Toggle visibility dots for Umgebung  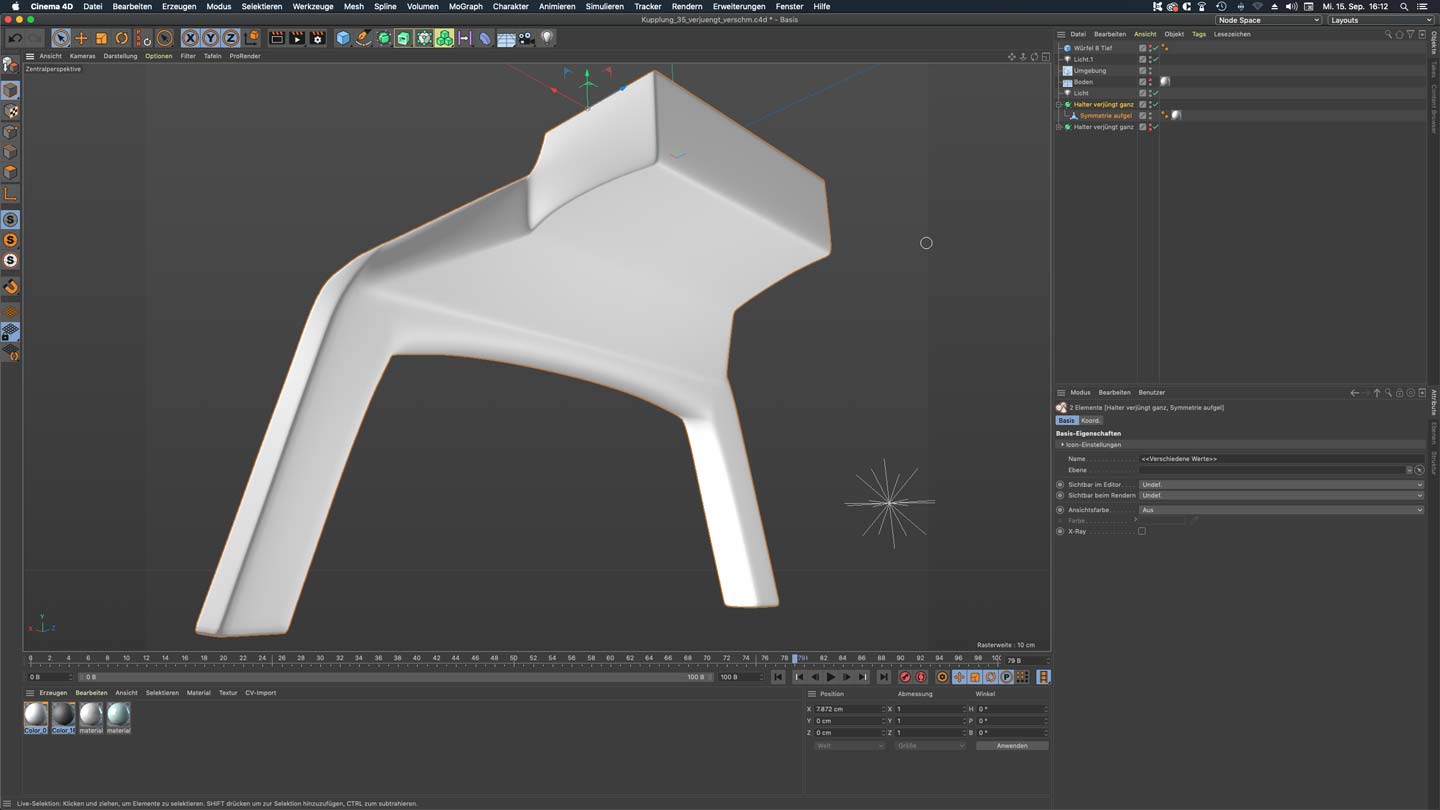(1150, 71)
